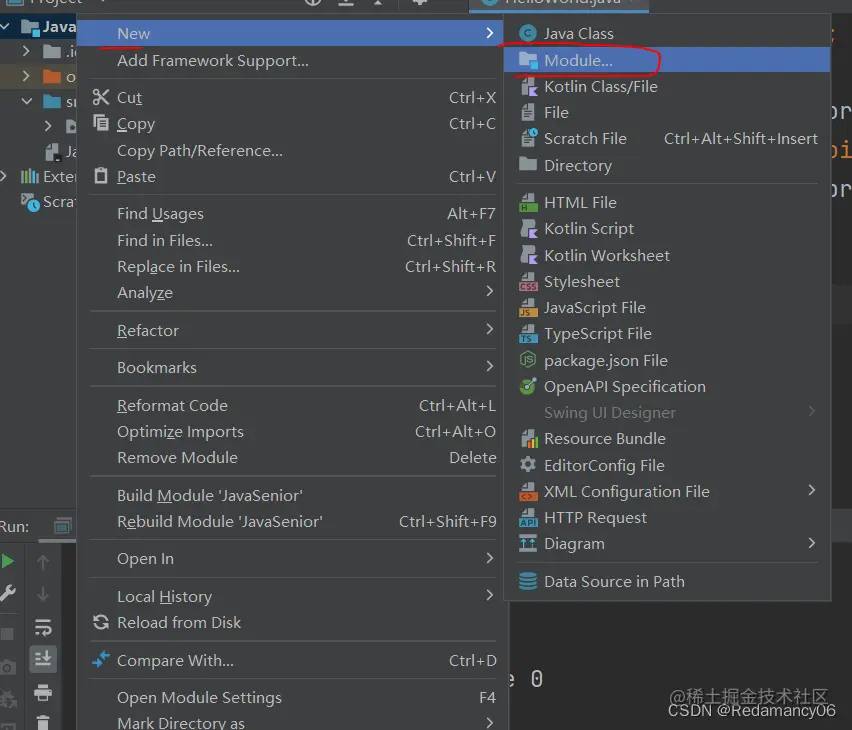Click the TypeScript File icon

coord(527,334)
